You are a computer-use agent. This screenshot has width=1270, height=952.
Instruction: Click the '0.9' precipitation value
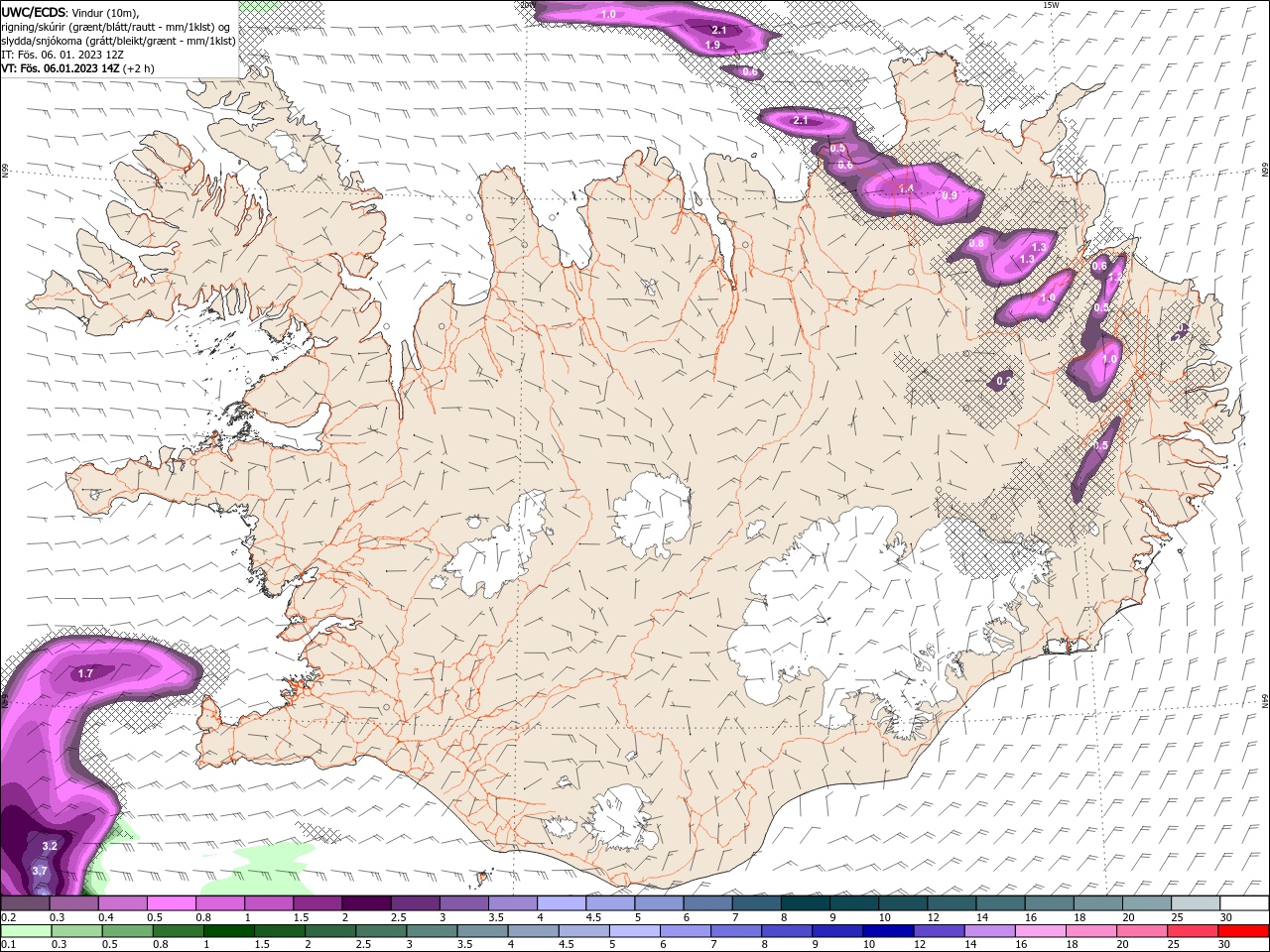(950, 196)
